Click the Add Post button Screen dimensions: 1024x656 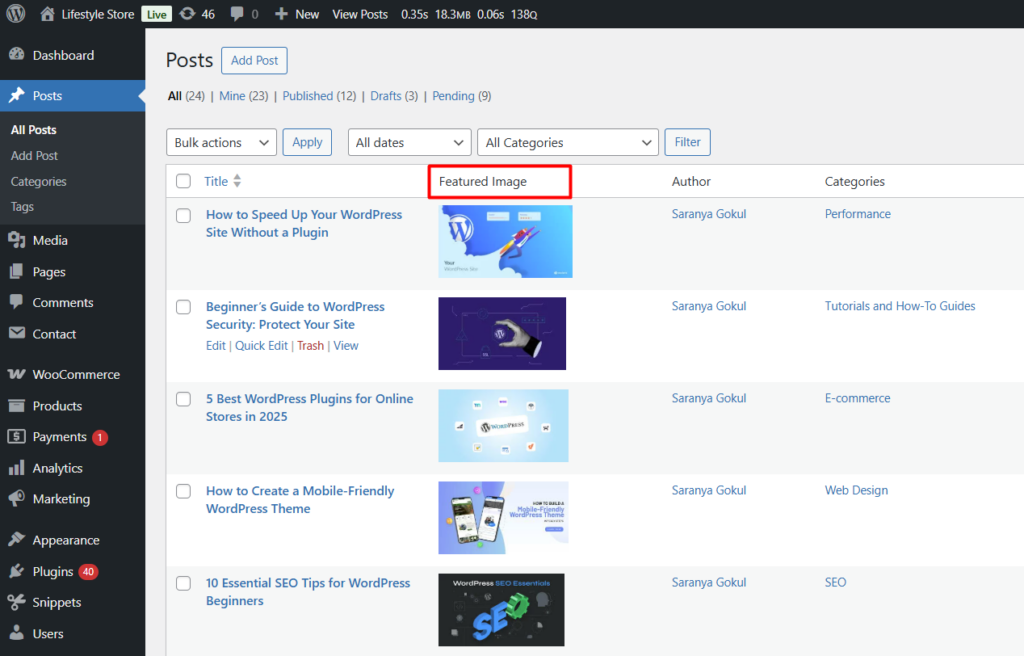coord(254,60)
